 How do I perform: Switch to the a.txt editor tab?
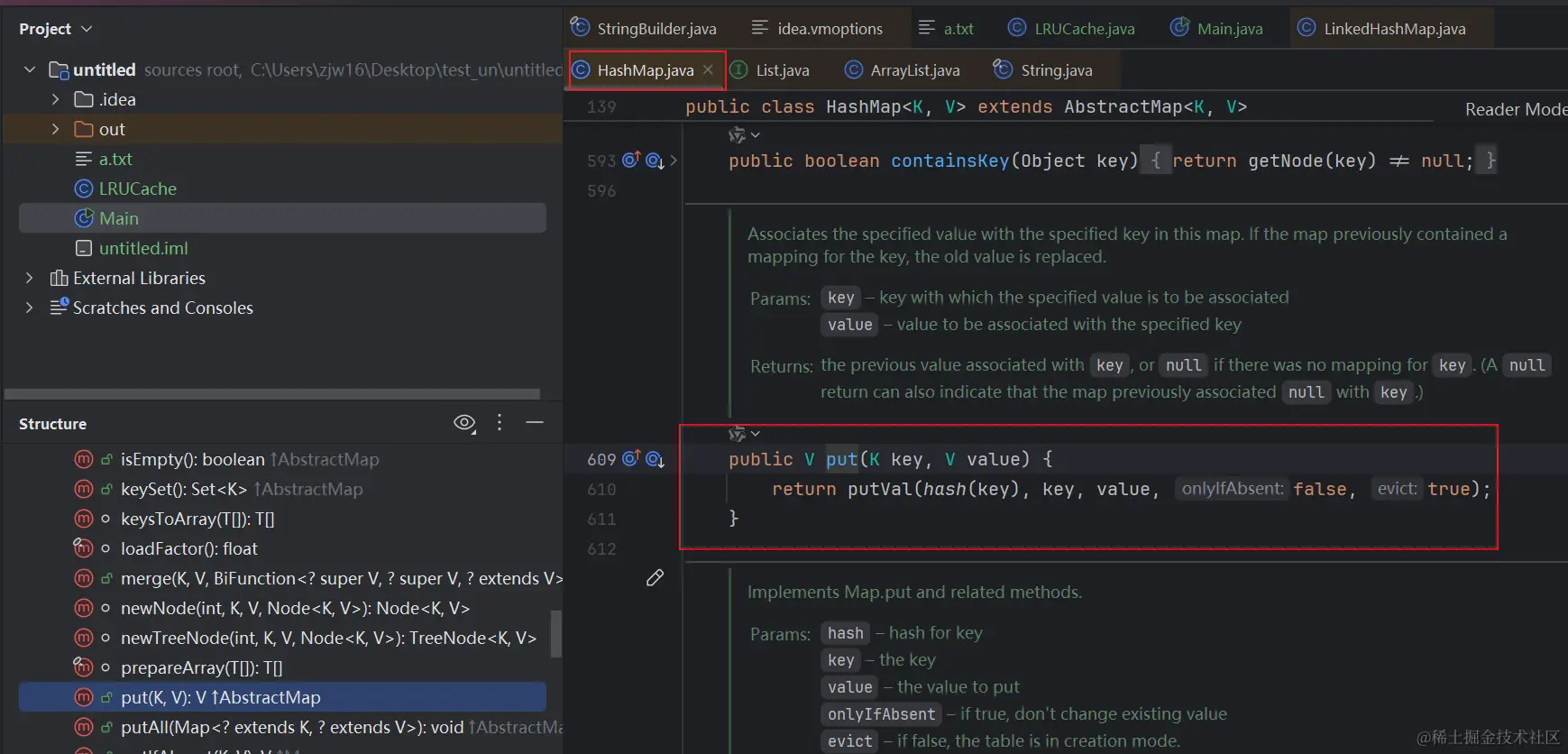[946, 28]
